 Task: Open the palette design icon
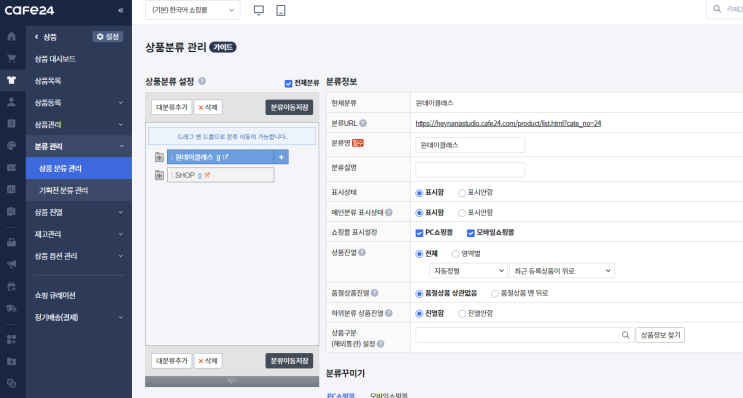[11, 145]
